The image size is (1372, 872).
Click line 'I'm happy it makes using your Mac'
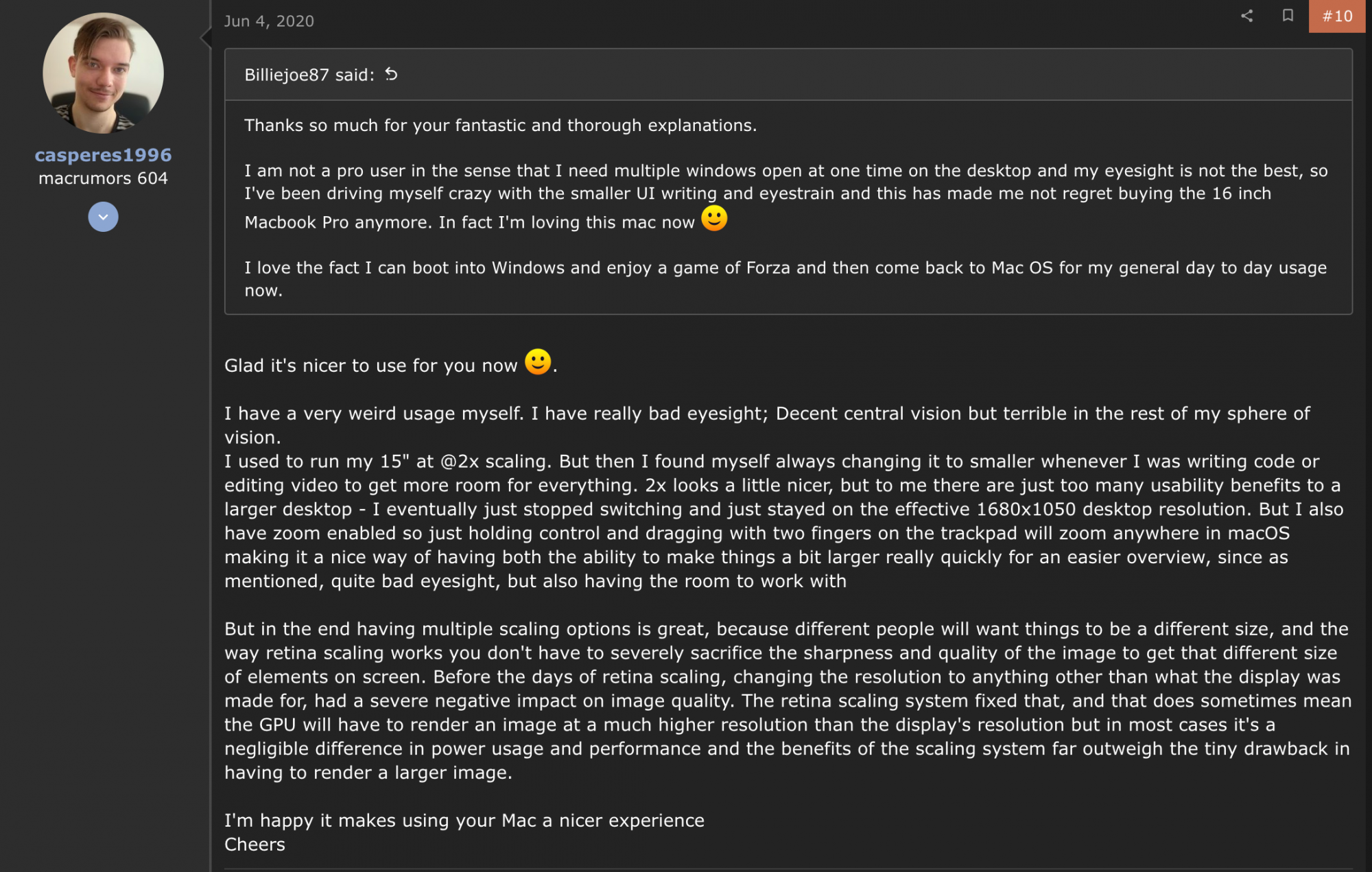coord(464,821)
